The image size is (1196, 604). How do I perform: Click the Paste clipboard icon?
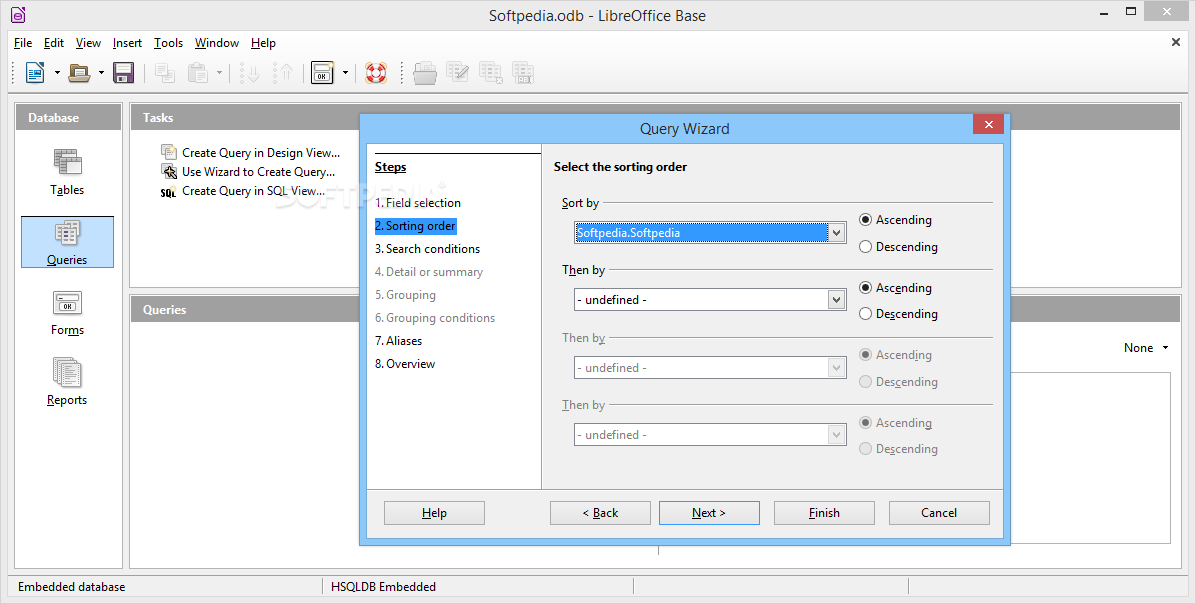click(198, 73)
